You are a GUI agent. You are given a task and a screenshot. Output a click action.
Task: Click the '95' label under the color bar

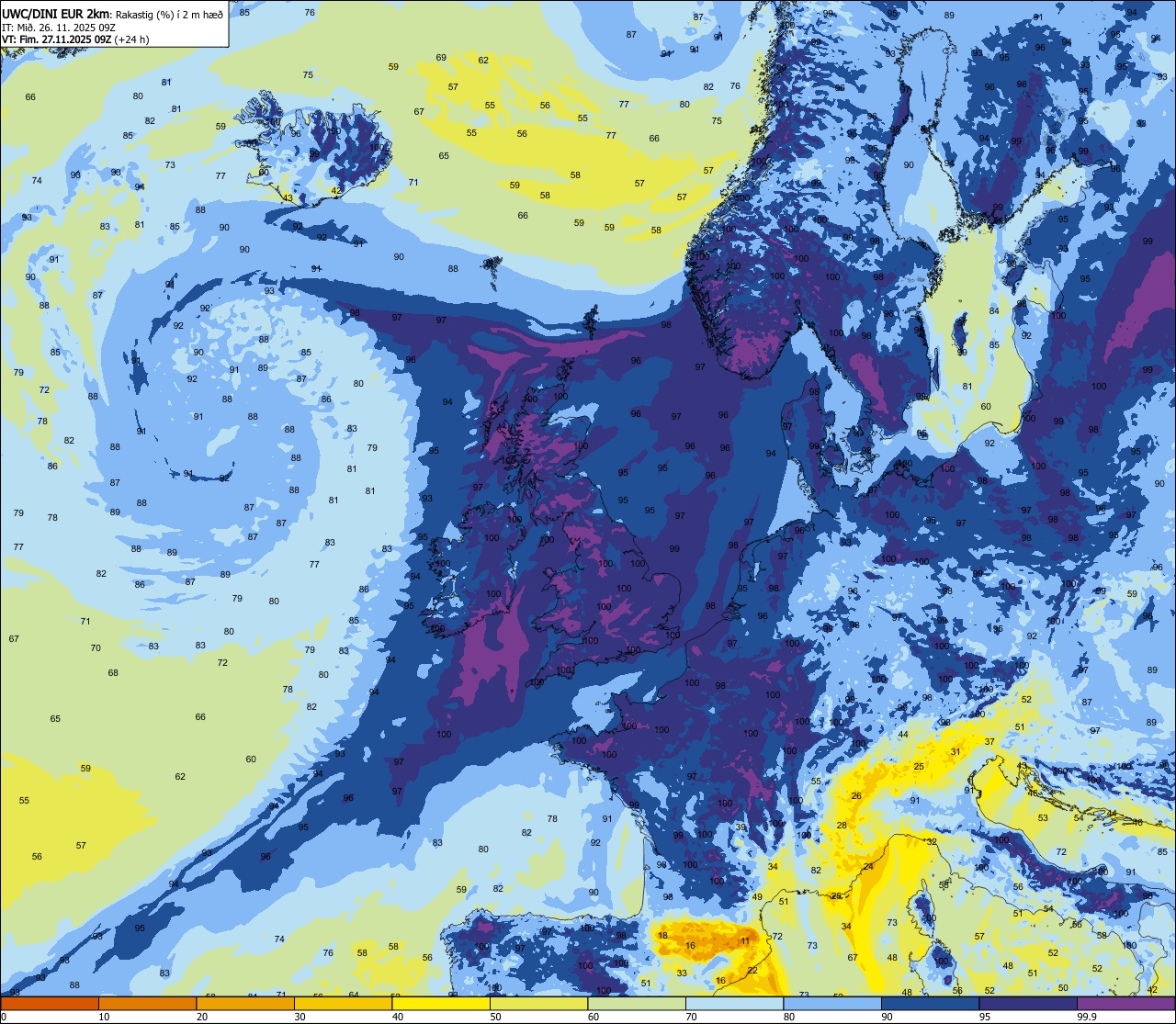tap(985, 1017)
